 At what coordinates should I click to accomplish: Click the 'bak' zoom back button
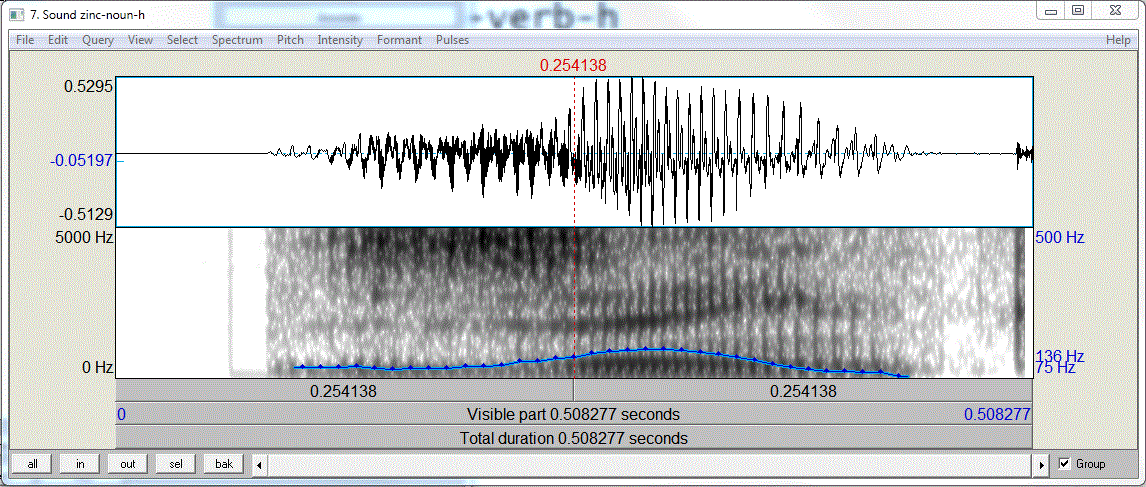(224, 464)
